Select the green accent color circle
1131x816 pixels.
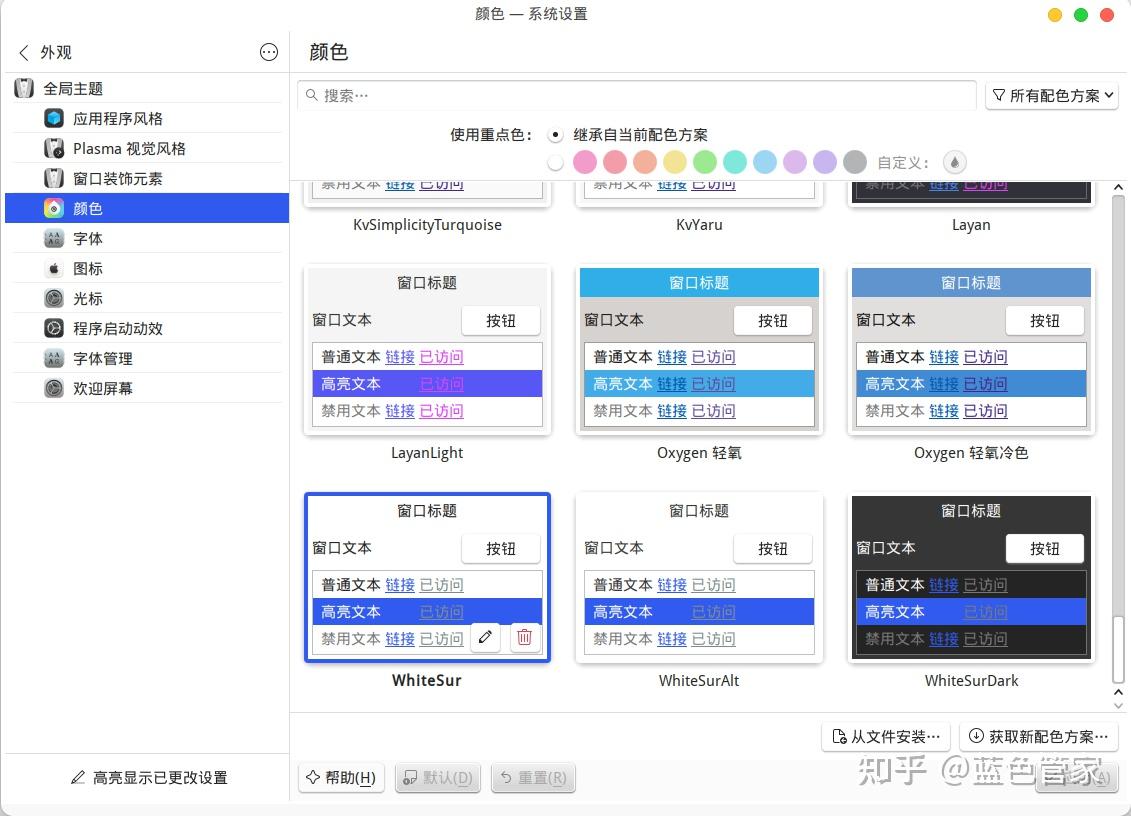705,161
